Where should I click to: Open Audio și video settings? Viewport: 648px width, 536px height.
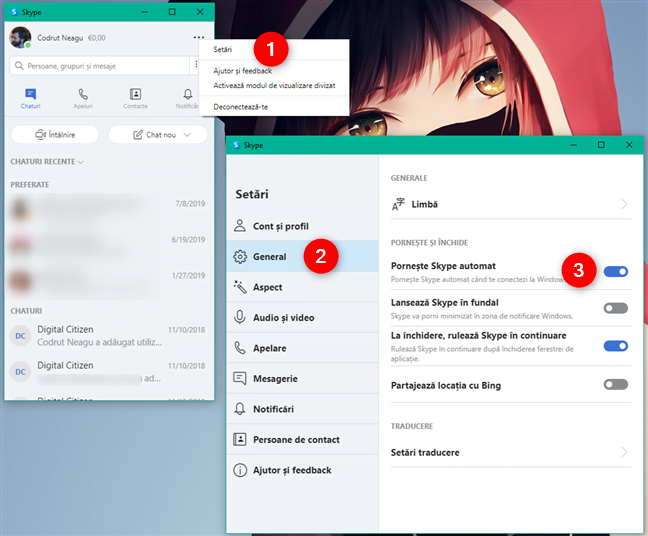pyautogui.click(x=303, y=317)
